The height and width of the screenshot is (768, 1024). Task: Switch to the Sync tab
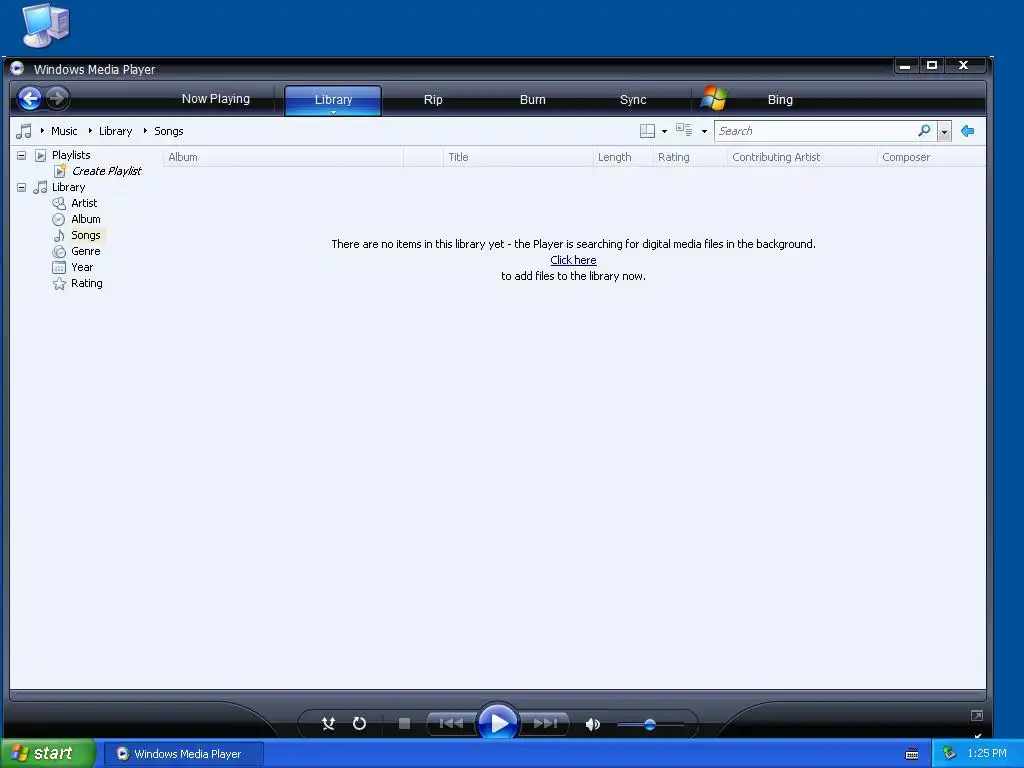633,99
